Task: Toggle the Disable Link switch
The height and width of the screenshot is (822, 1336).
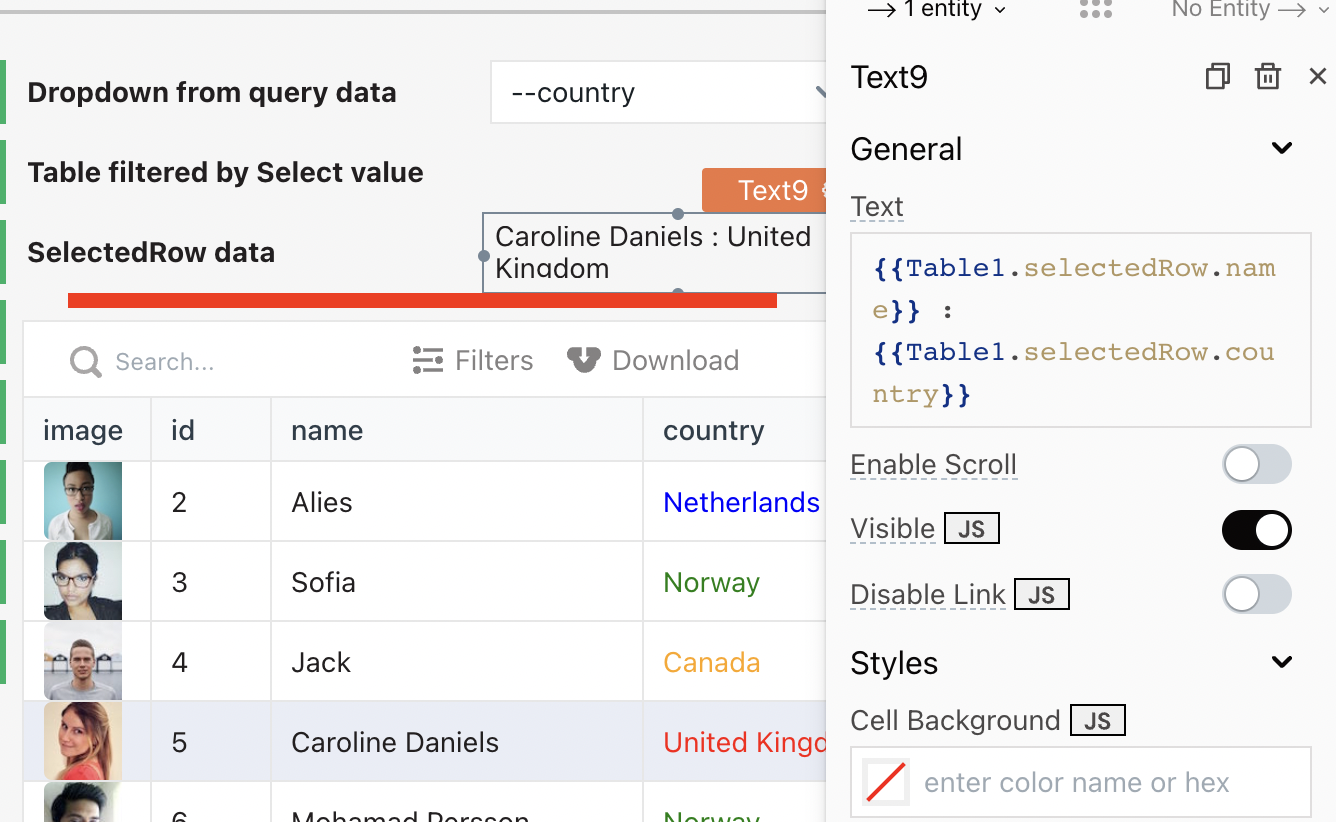Action: coord(1256,595)
